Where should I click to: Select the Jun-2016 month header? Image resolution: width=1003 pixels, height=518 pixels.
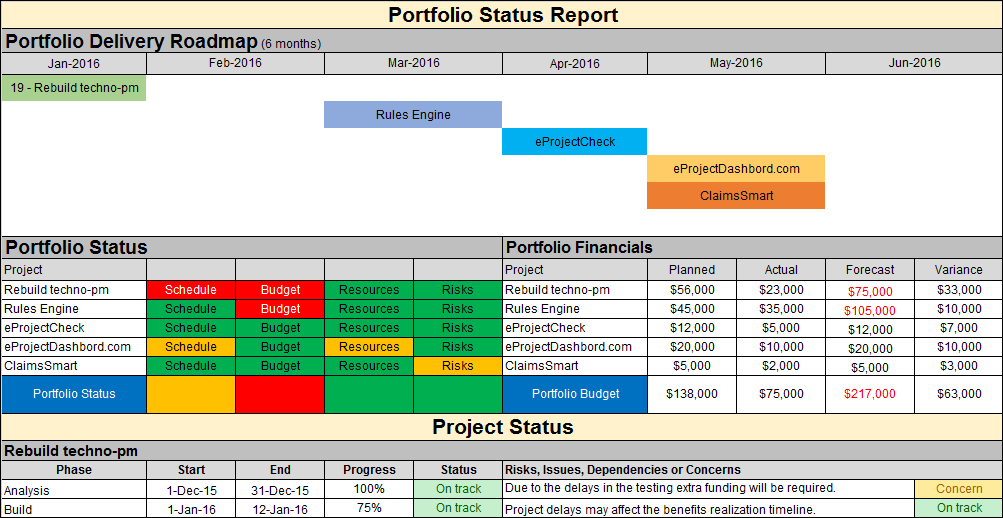914,63
